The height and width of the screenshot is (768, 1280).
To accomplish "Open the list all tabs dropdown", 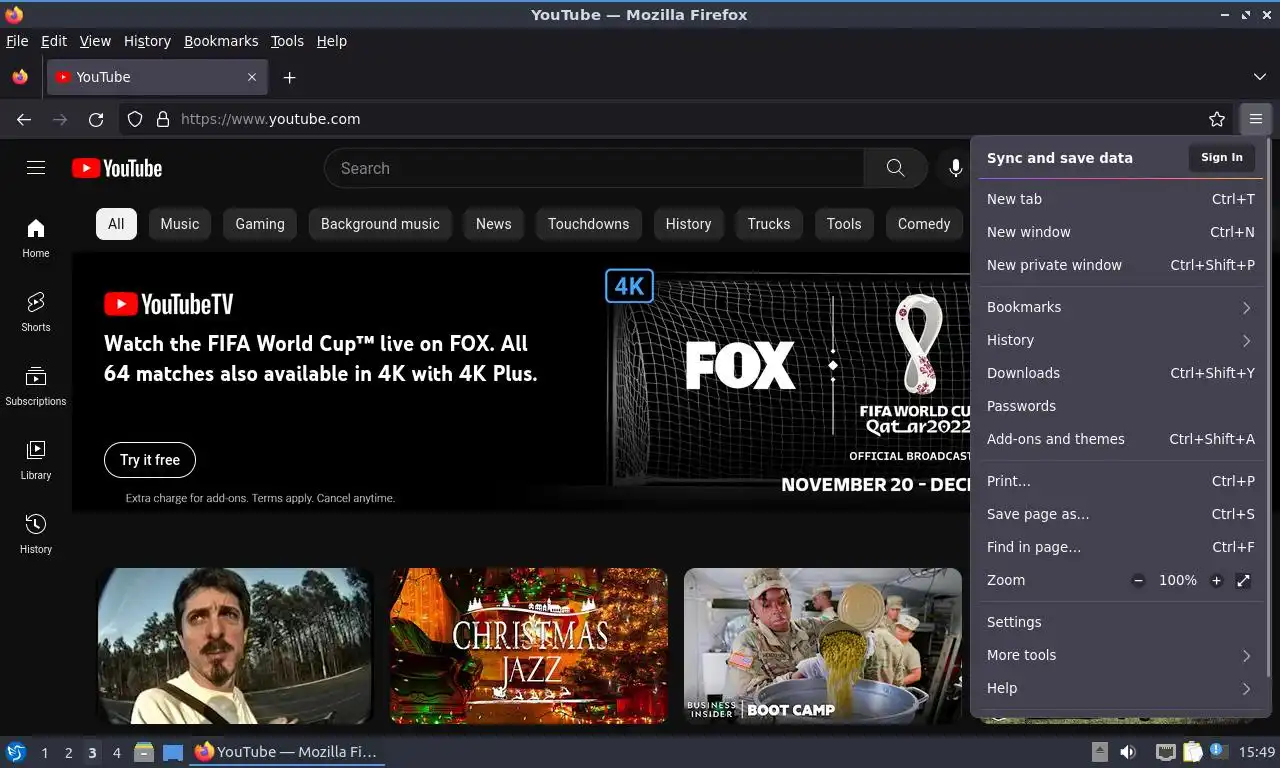I will 1259,77.
